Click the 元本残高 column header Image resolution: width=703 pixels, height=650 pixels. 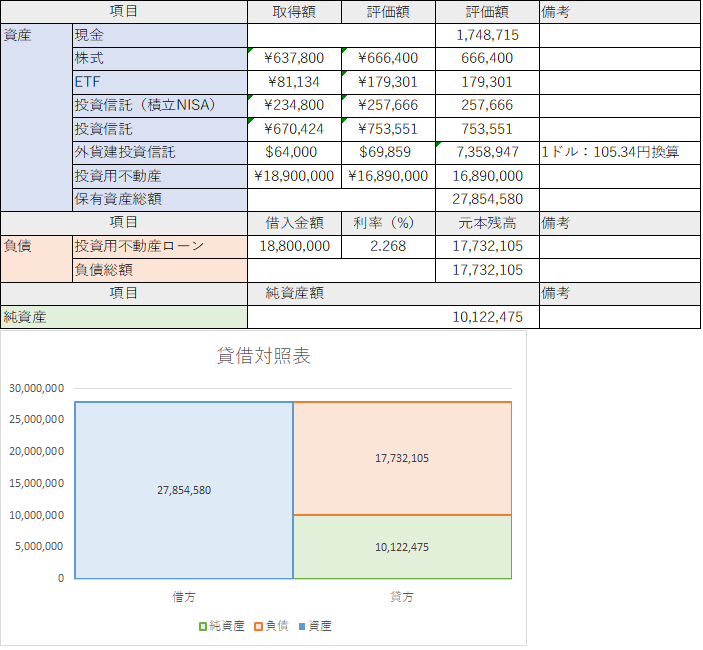pyautogui.click(x=487, y=223)
